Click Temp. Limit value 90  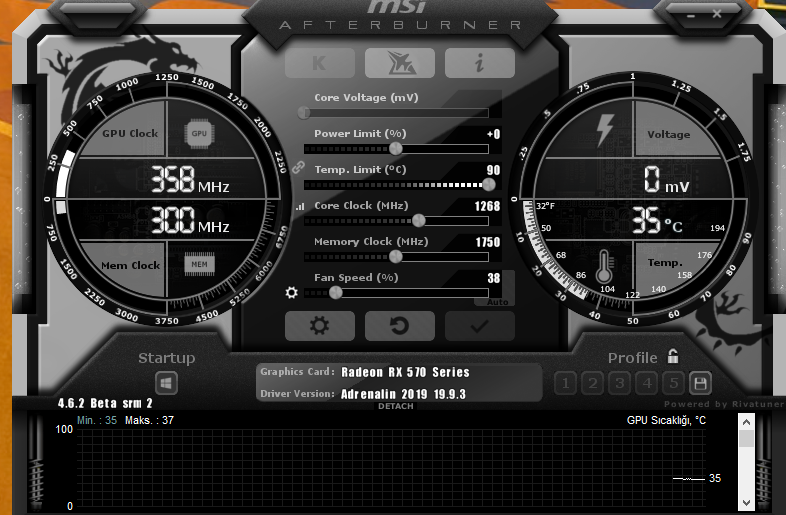click(x=493, y=170)
